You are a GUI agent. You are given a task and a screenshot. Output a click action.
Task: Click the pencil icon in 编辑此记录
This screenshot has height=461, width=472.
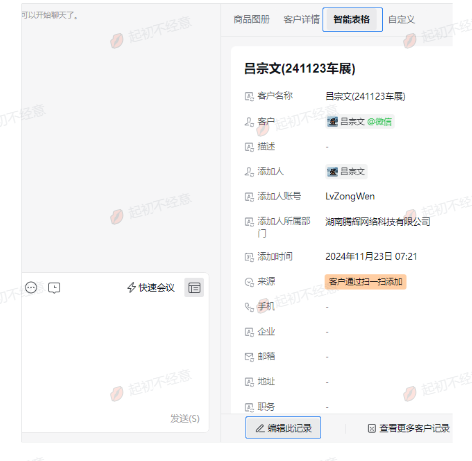[x=260, y=428]
